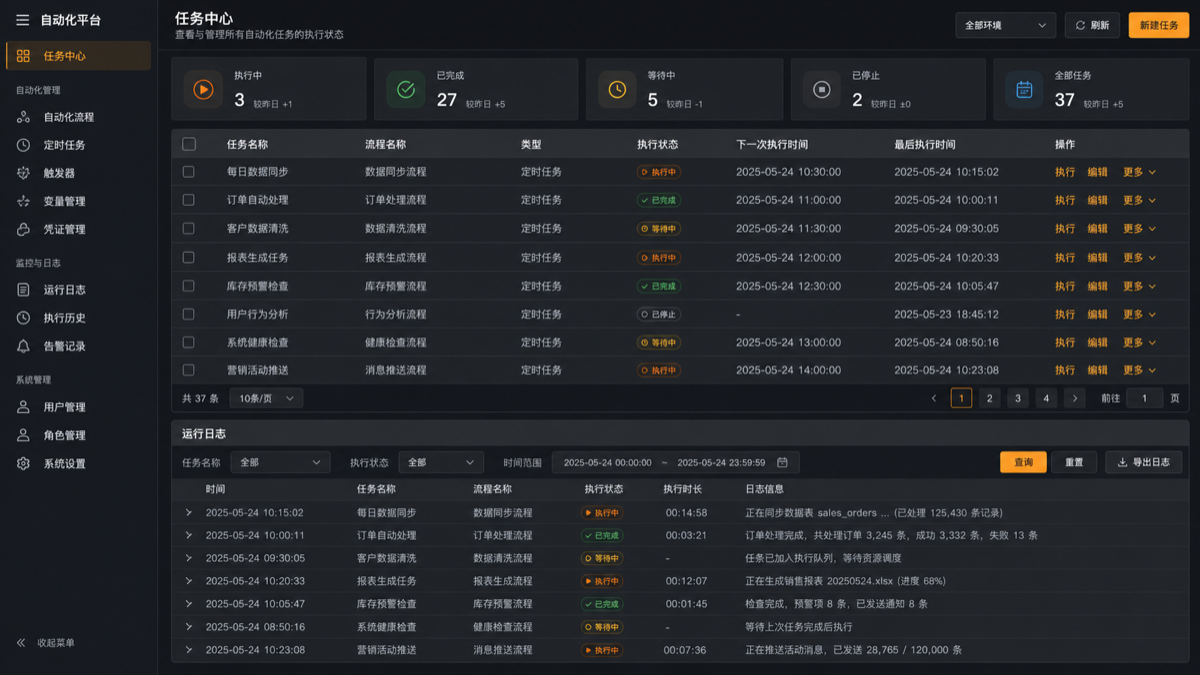
Task: Open 更多 menu for 用户行为分析
Action: point(1139,314)
